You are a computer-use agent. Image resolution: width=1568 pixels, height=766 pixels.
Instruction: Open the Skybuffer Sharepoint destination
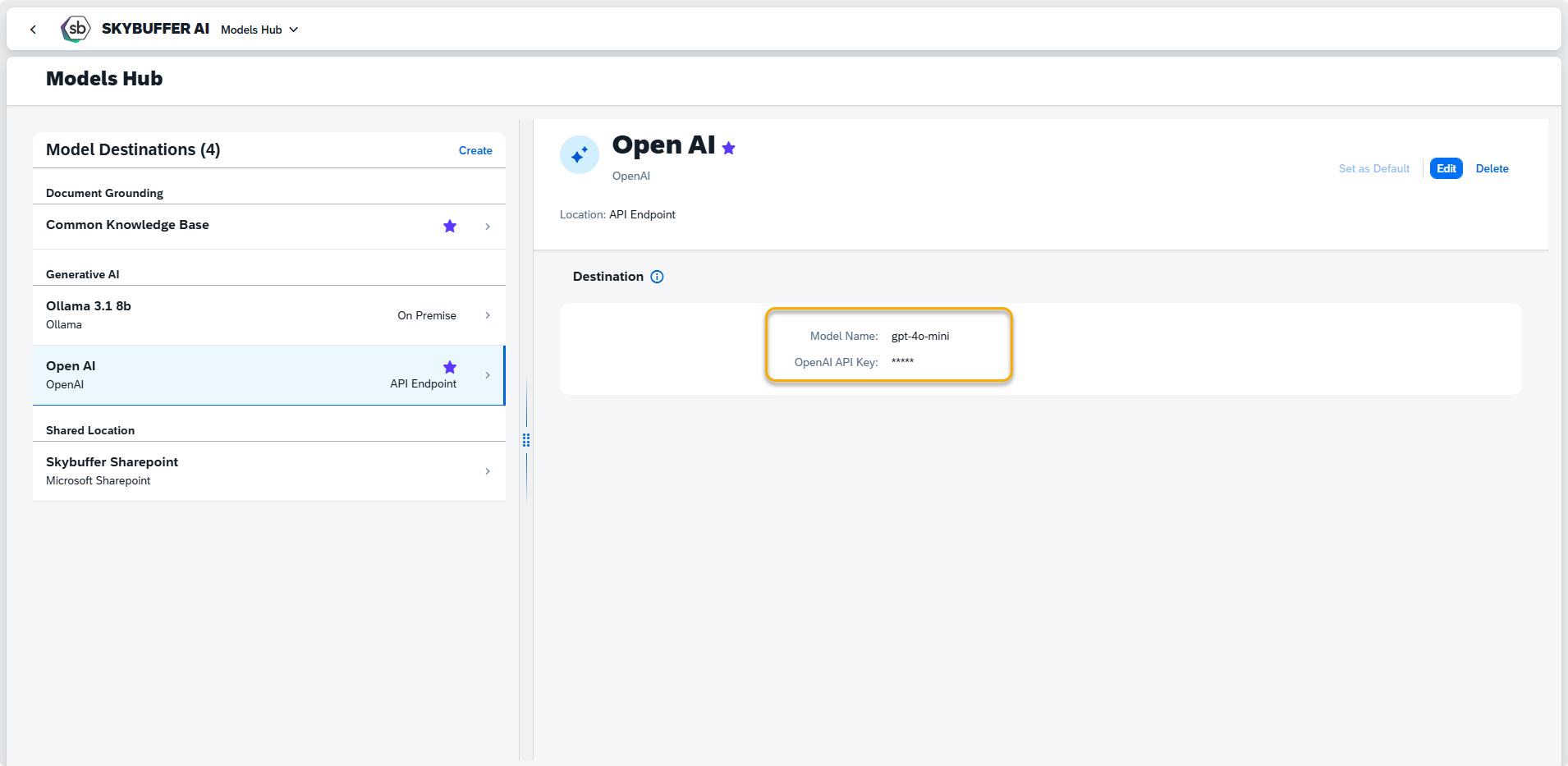(269, 471)
